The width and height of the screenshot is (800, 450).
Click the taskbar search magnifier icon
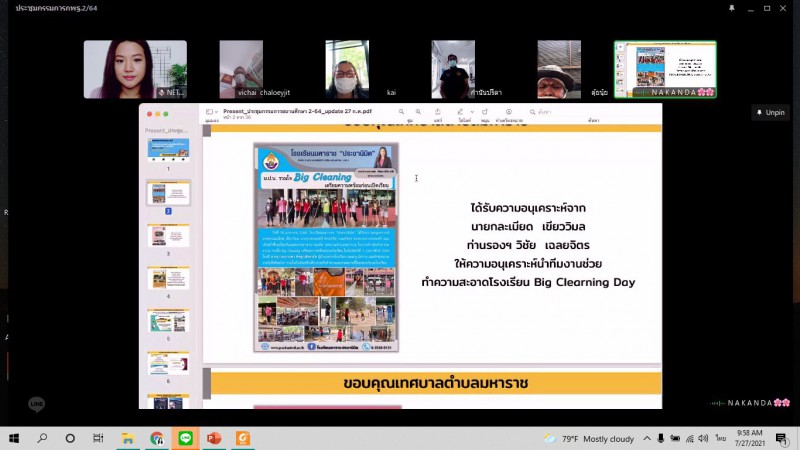[x=42, y=438]
